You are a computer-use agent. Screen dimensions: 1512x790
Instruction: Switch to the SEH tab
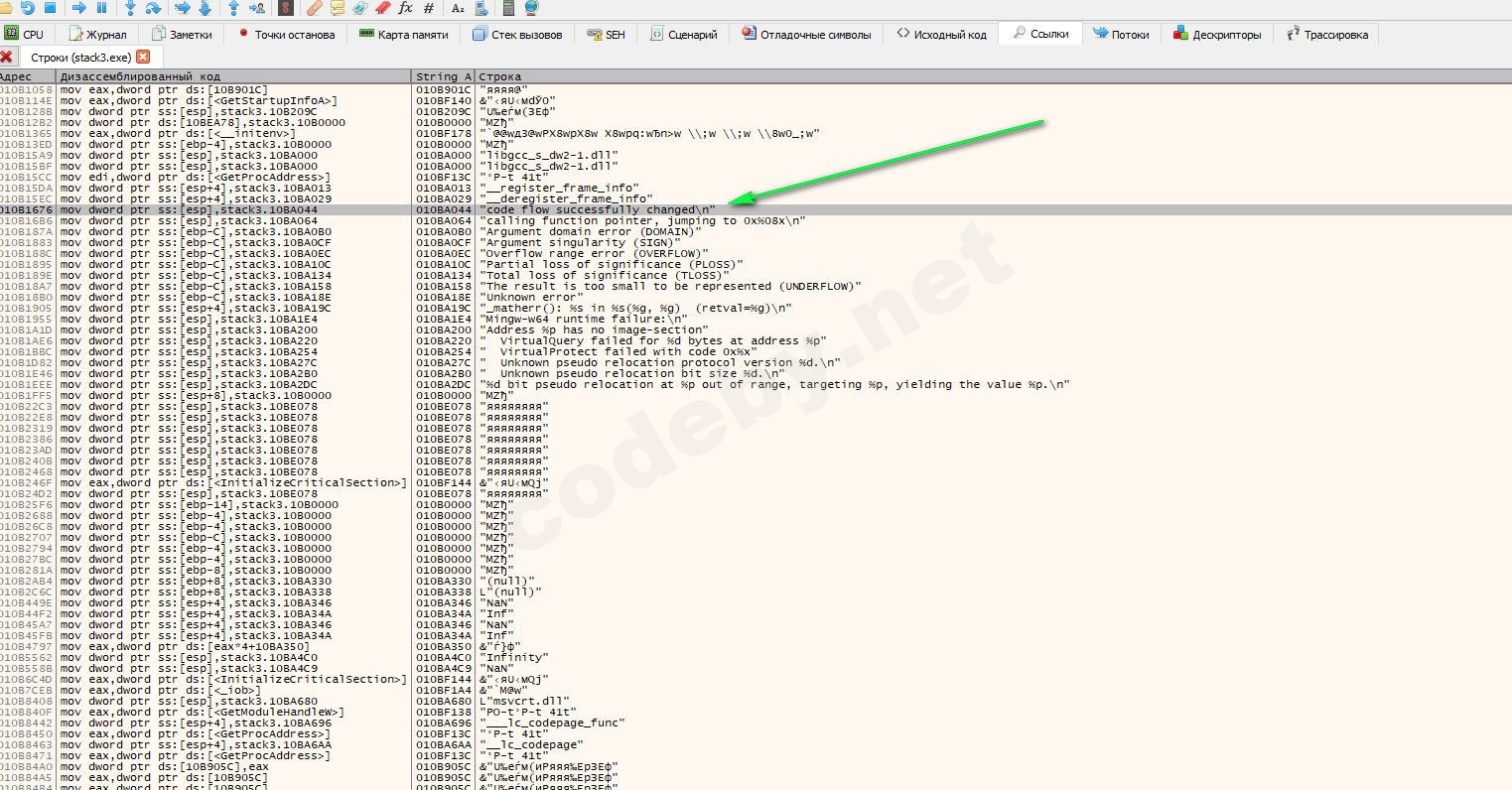(606, 34)
